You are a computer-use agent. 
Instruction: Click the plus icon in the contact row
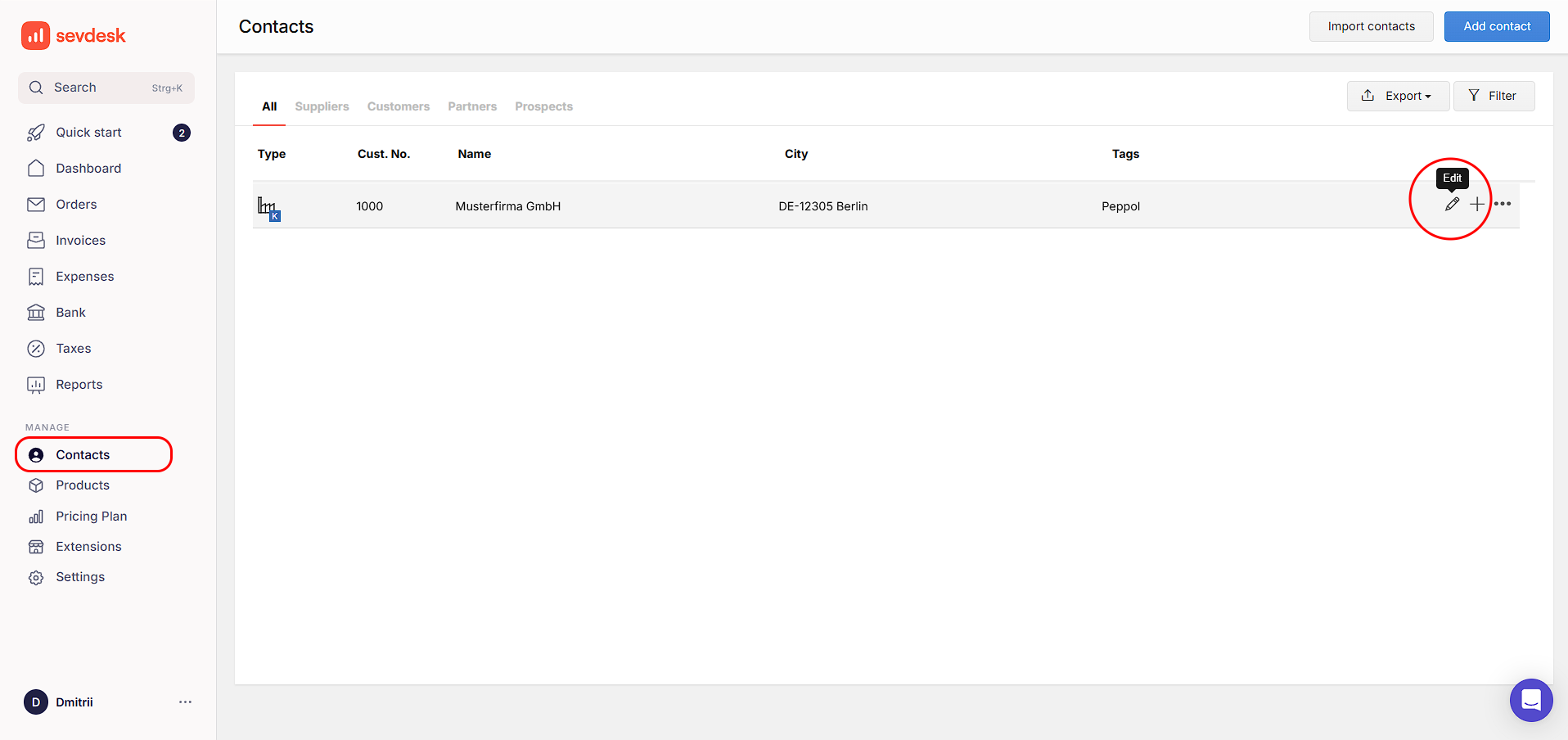[1476, 205]
